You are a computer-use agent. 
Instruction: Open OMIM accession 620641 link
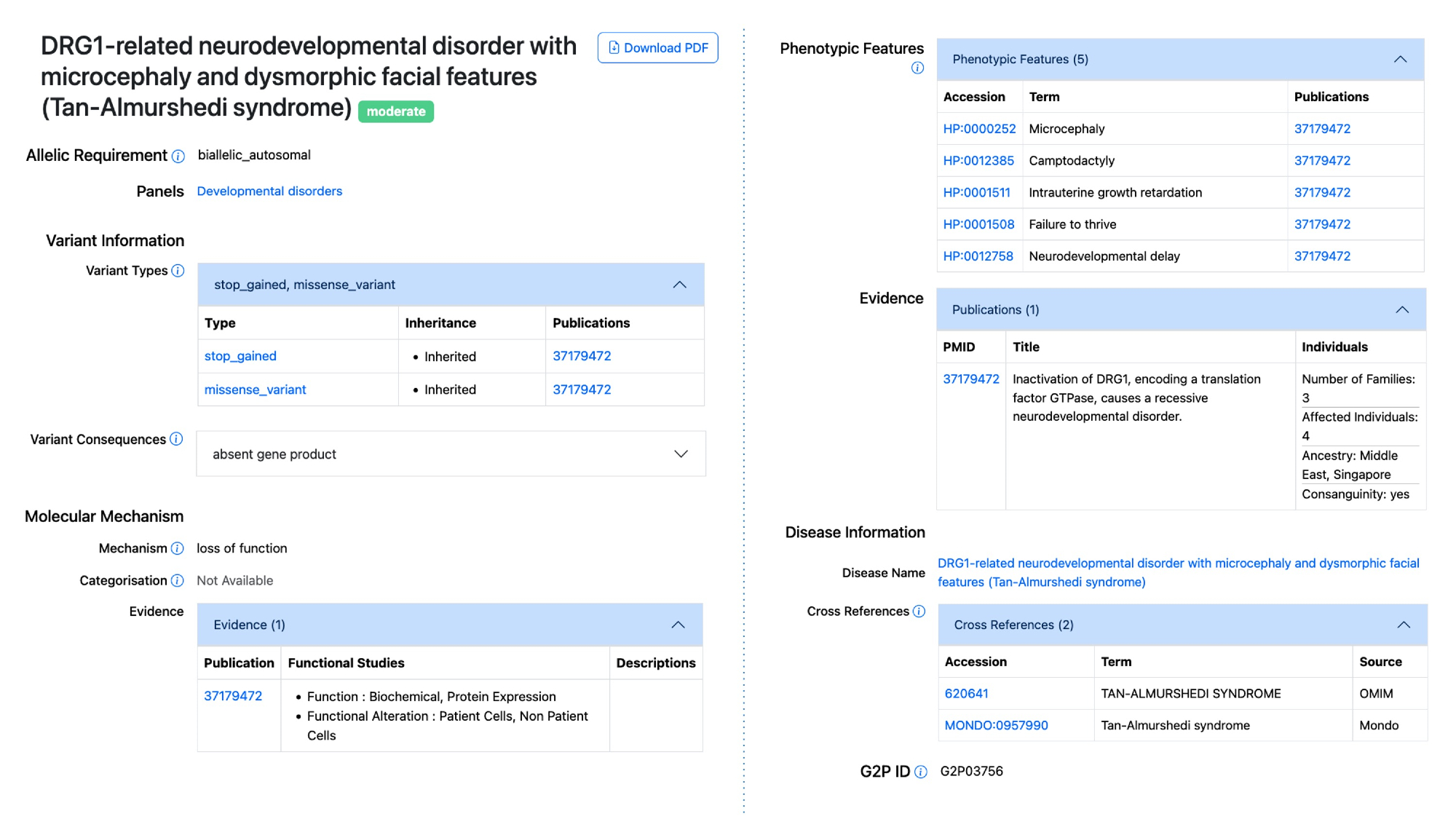pos(966,693)
